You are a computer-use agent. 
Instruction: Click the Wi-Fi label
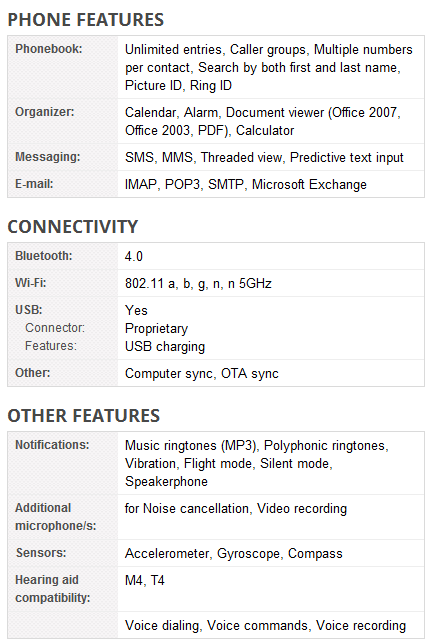(x=31, y=283)
